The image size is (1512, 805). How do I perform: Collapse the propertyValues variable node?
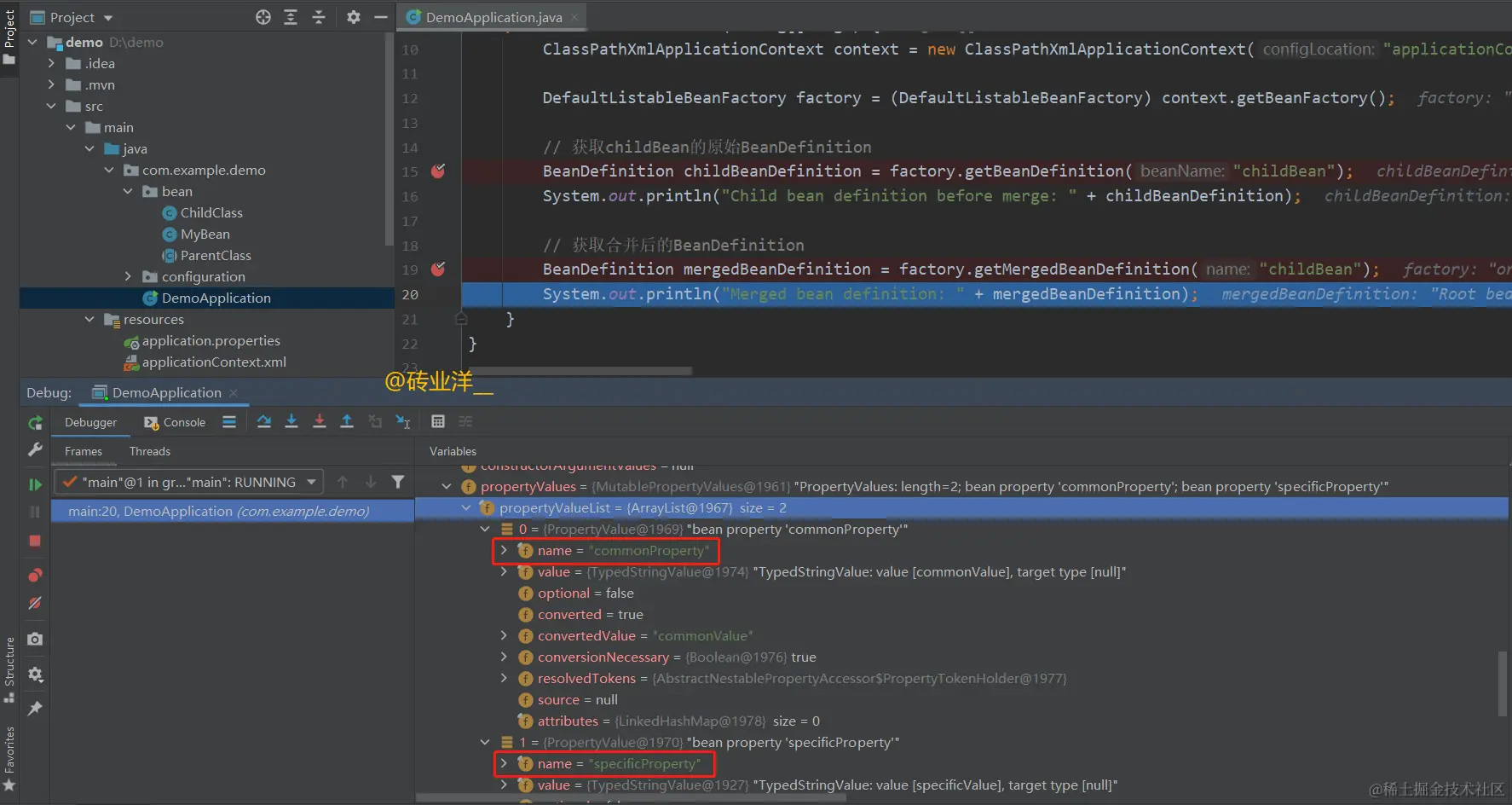[x=447, y=486]
